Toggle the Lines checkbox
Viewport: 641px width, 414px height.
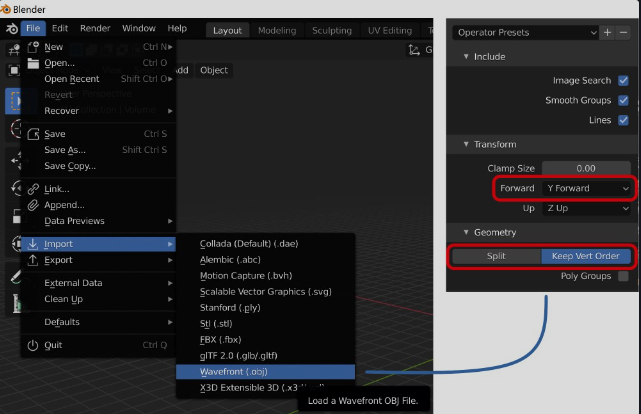[623, 120]
